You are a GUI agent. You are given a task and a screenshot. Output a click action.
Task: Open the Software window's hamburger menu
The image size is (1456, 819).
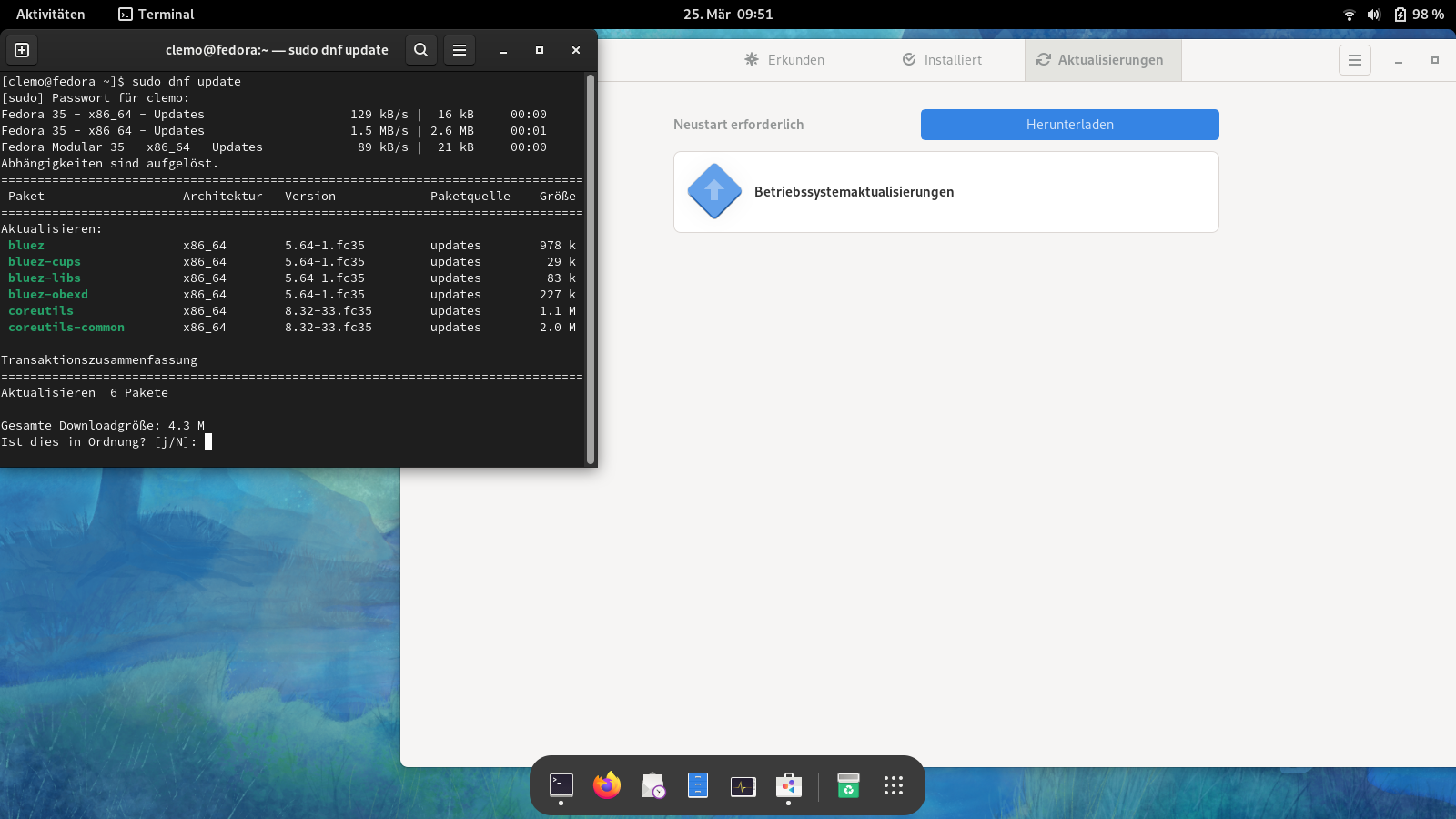(1355, 60)
